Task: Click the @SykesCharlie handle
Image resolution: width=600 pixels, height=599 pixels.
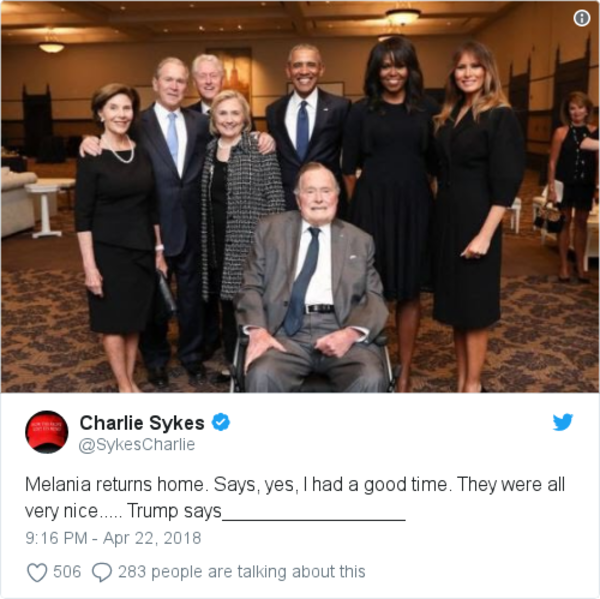Action: (137, 445)
